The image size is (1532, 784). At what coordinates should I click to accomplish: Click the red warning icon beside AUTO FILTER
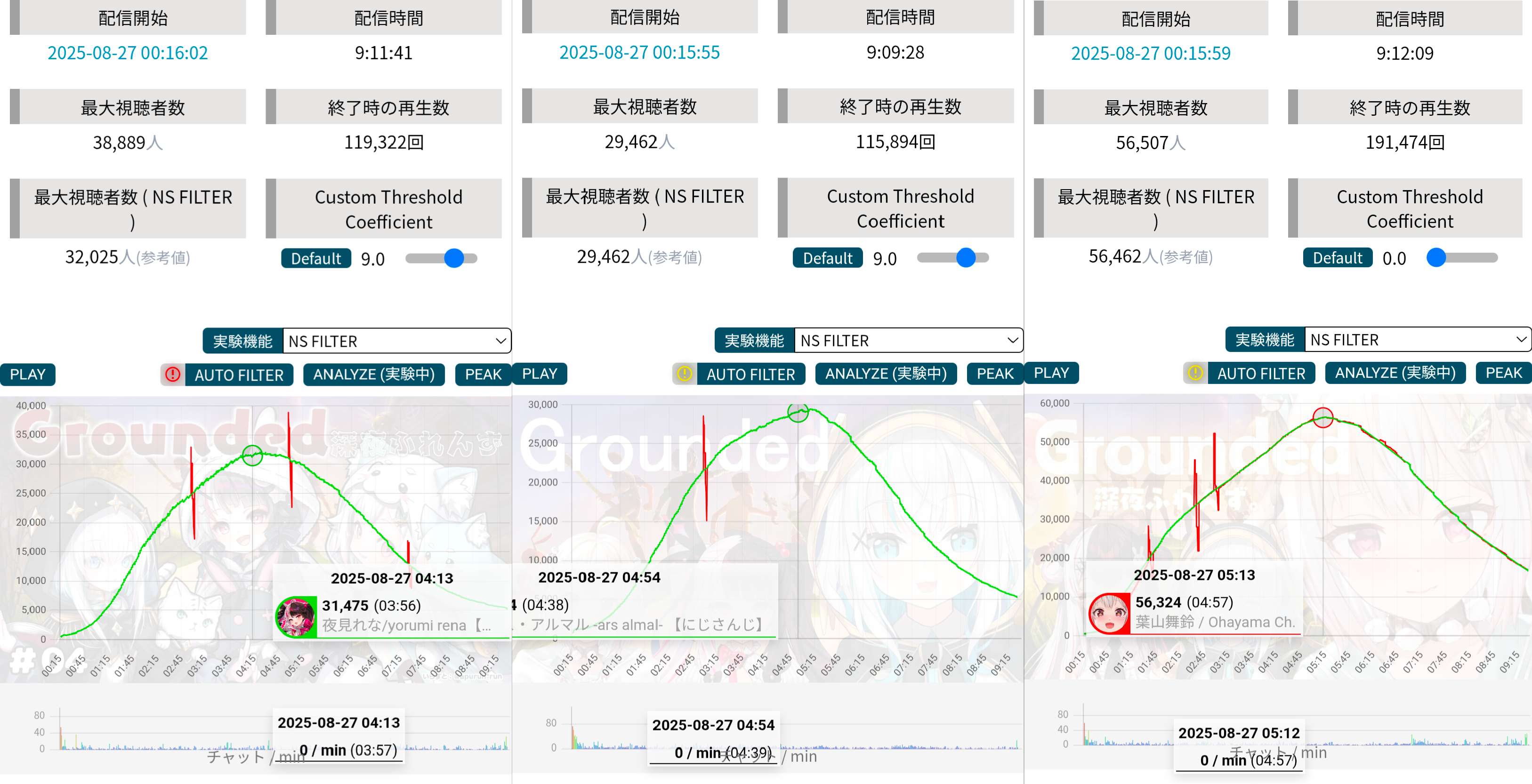(172, 375)
